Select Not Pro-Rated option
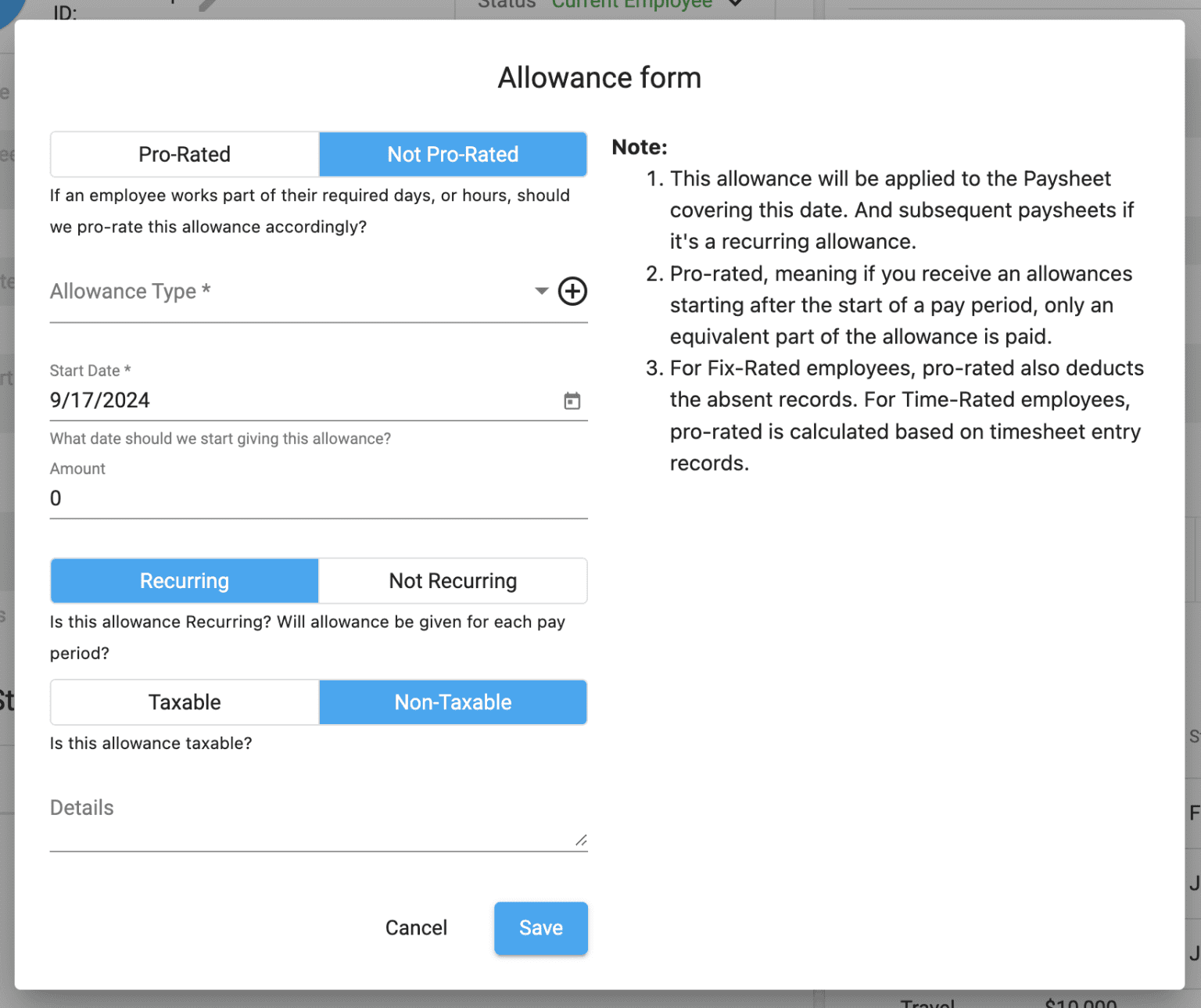This screenshot has height=1008, width=1201. [453, 154]
